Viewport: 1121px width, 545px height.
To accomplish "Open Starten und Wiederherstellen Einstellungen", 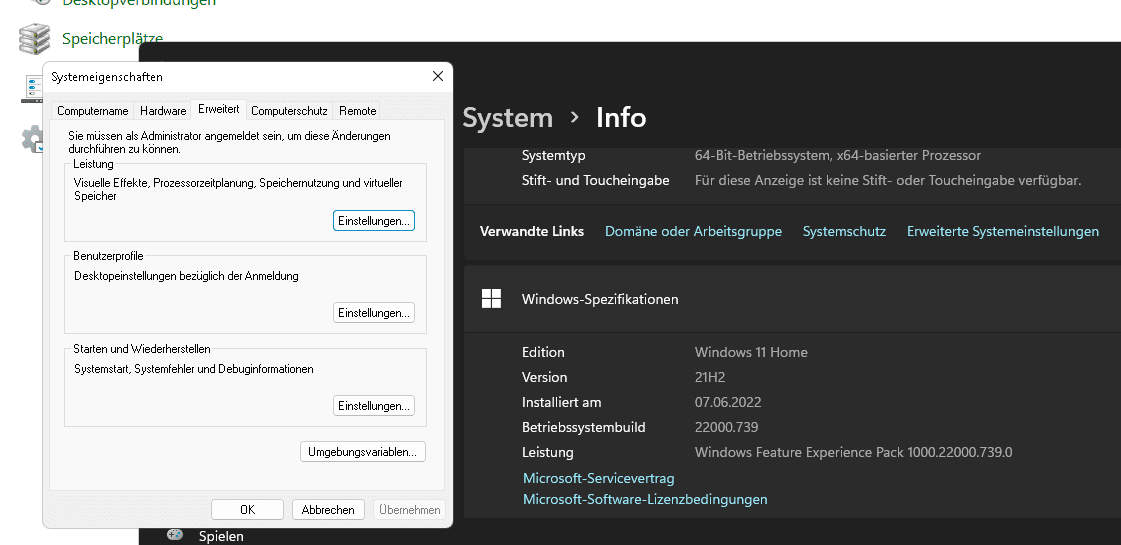I will (x=374, y=406).
